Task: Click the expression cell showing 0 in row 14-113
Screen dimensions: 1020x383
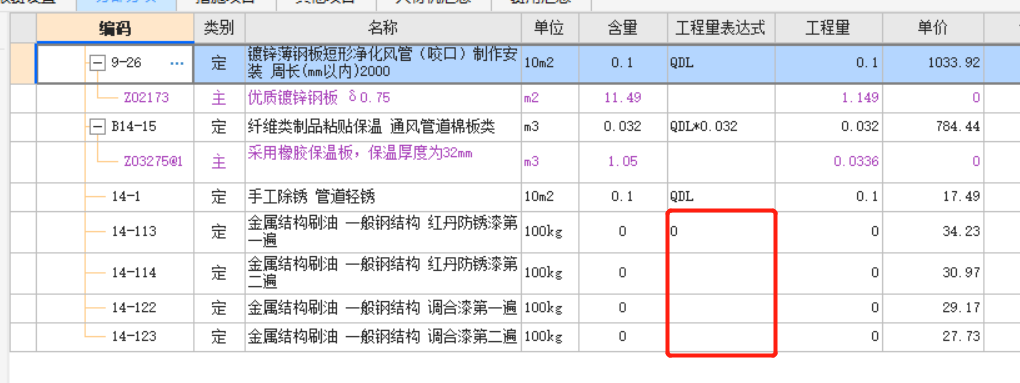Action: click(x=721, y=232)
